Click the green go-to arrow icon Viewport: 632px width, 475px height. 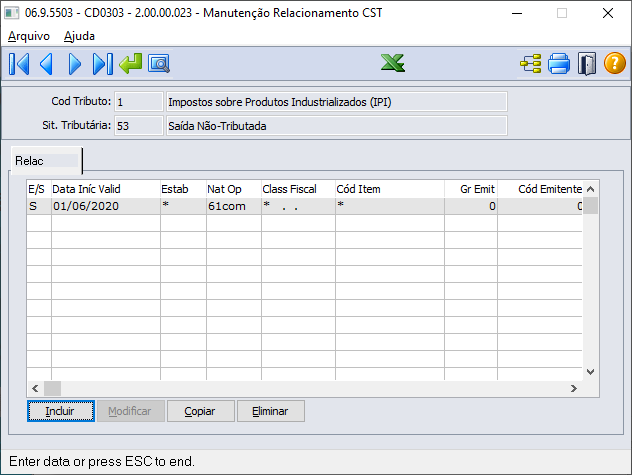(x=130, y=64)
